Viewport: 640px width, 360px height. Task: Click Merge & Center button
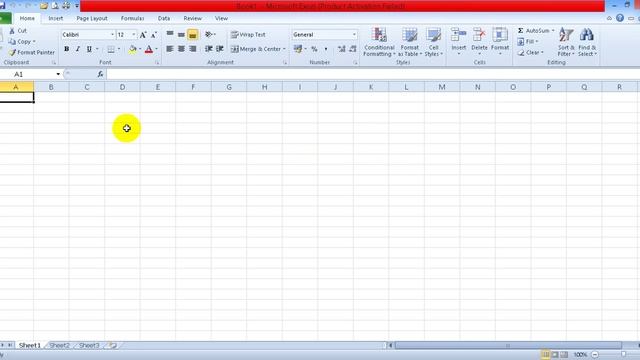coord(256,49)
